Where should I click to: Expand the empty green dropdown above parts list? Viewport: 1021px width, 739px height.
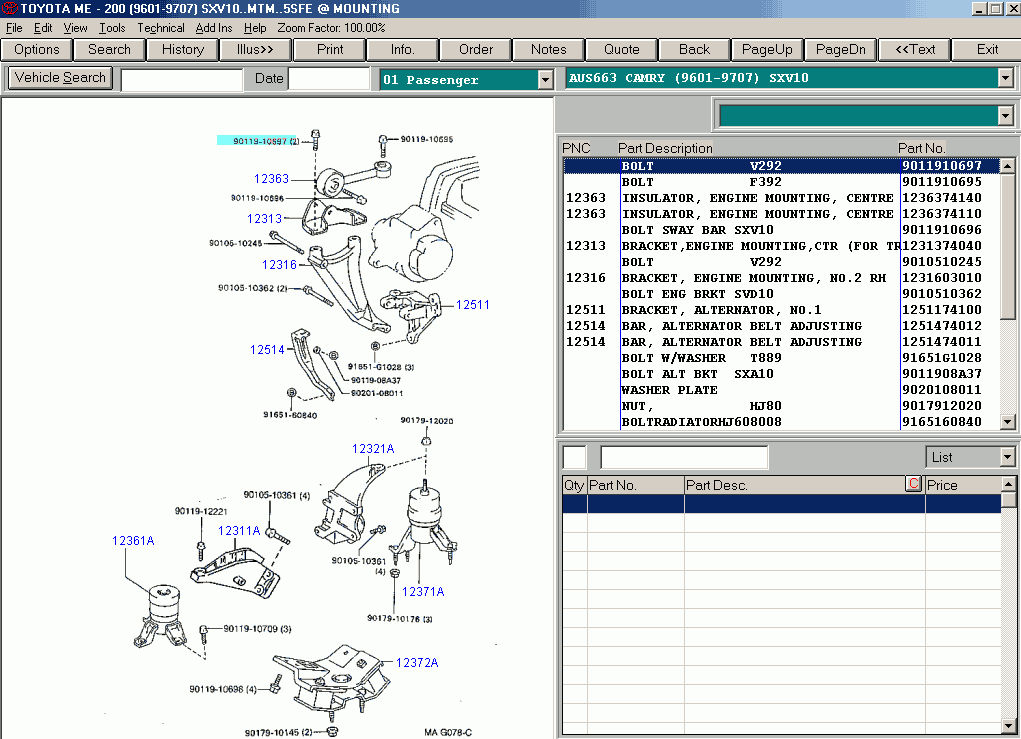click(x=1005, y=116)
